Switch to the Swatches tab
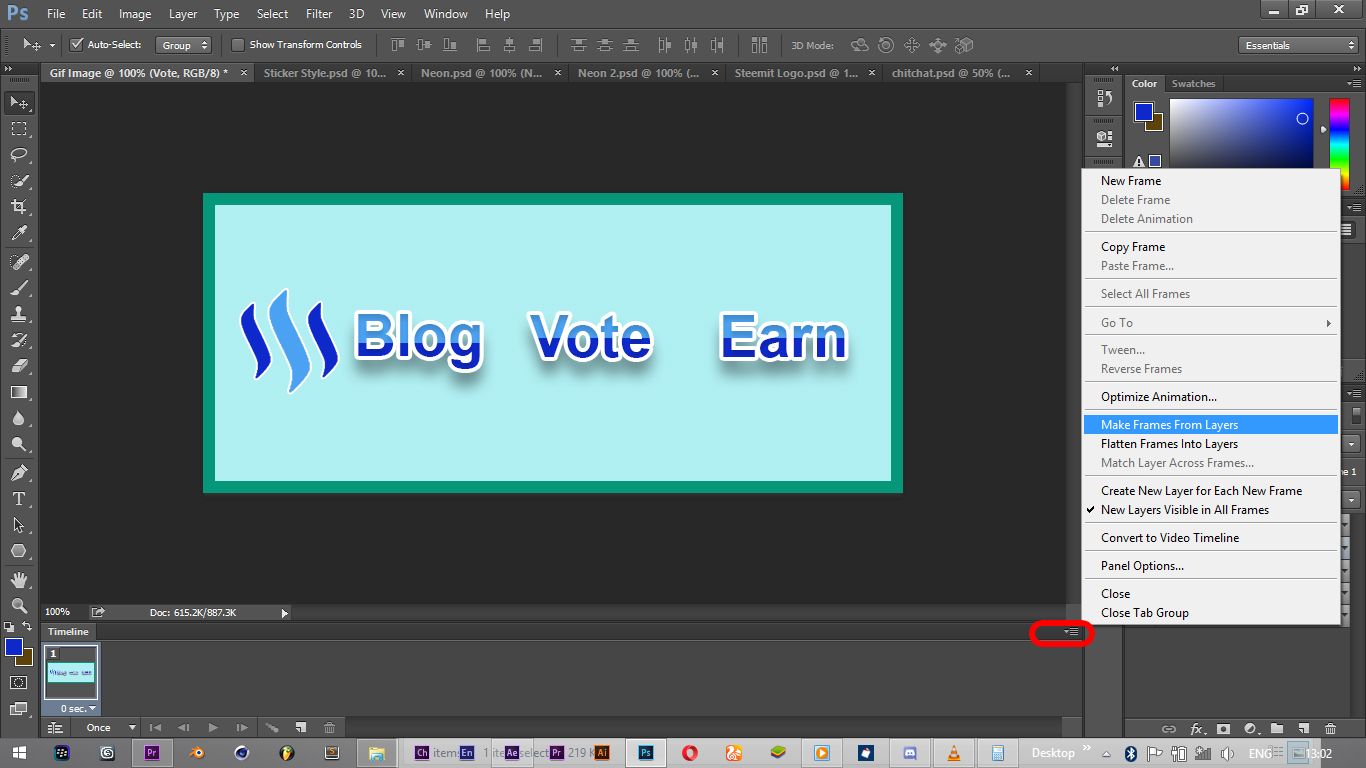Image resolution: width=1366 pixels, height=768 pixels. [x=1193, y=84]
